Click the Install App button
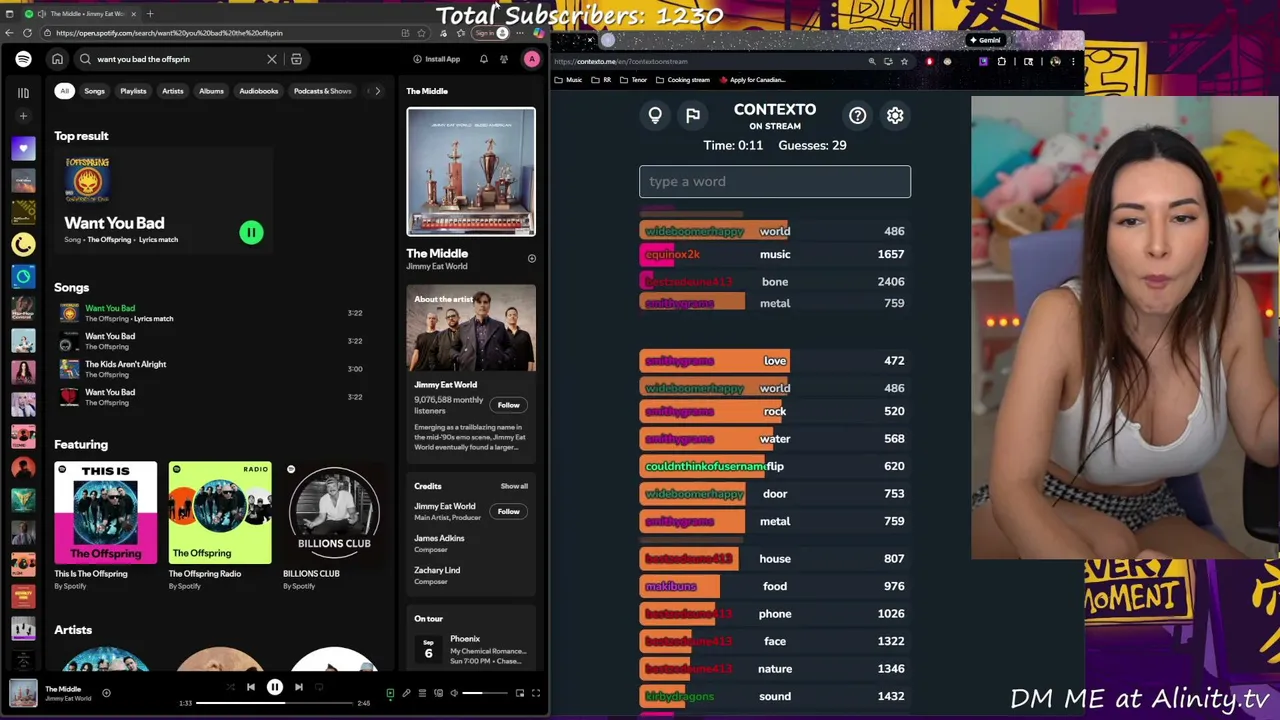Image resolution: width=1280 pixels, height=720 pixels. pos(437,59)
